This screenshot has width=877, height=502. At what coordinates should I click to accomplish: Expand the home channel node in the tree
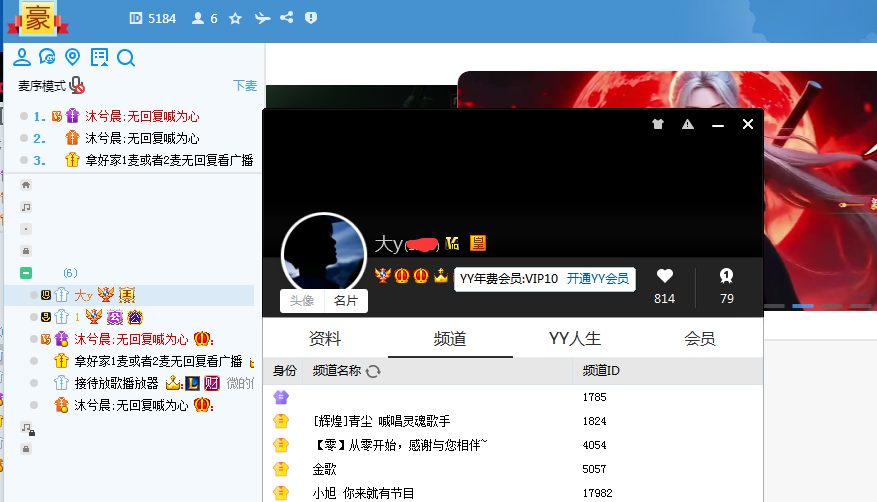(26, 185)
